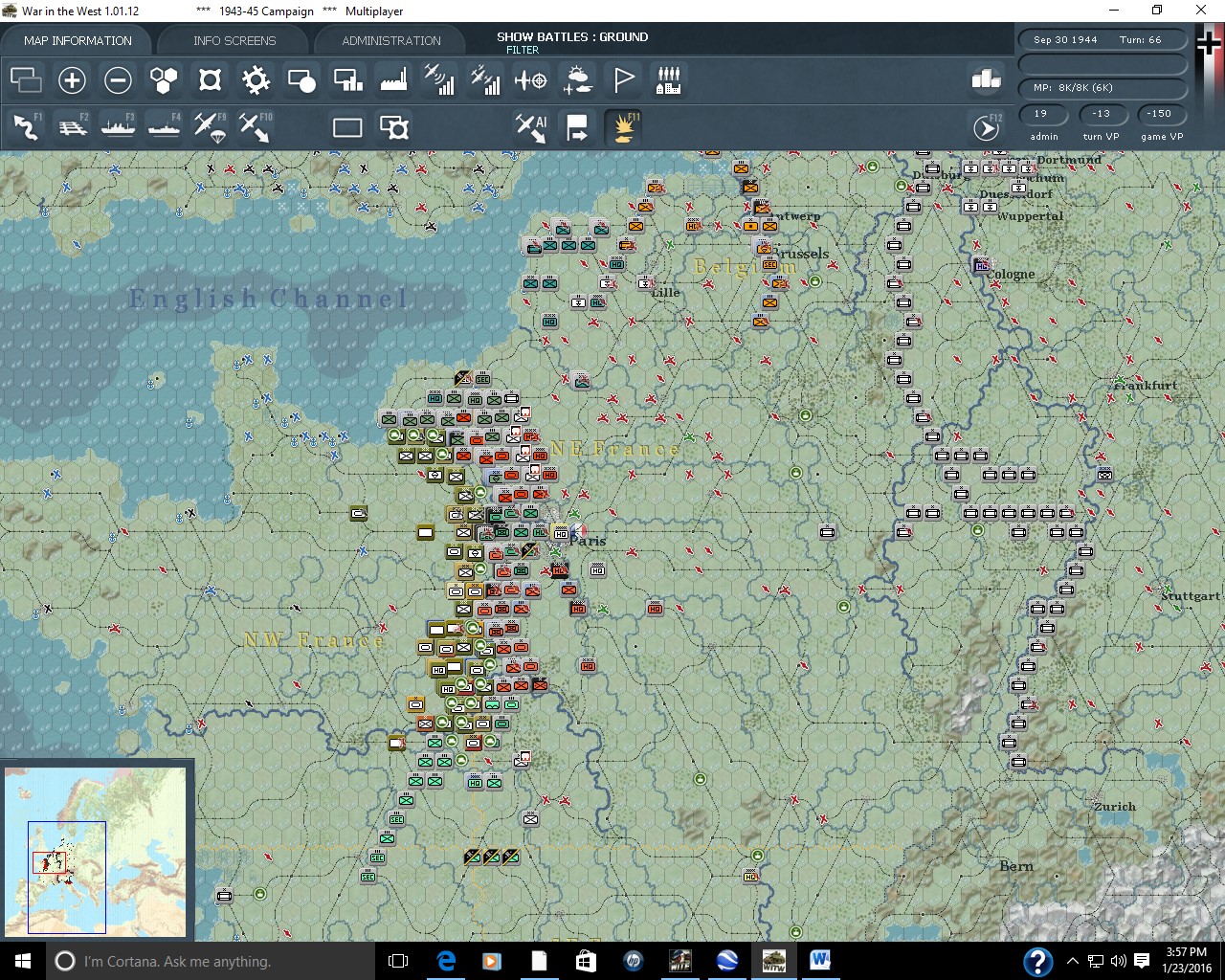Click the Paris city label on the map
The image size is (1225, 980).
point(588,541)
